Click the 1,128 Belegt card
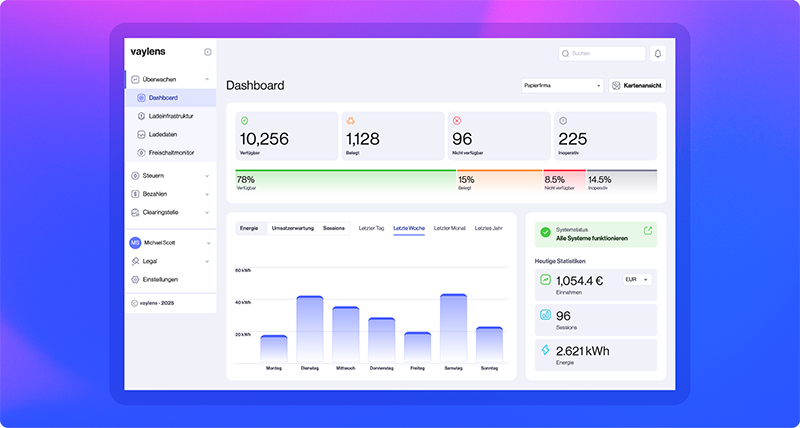This screenshot has width=800, height=428. tap(393, 136)
